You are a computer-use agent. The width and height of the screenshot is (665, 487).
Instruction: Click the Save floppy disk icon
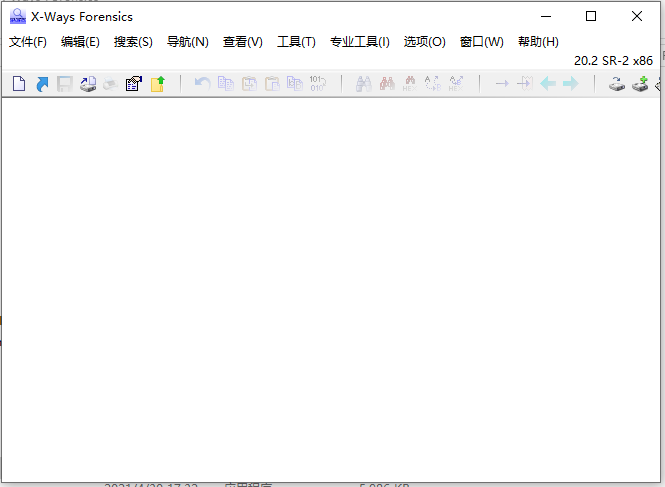65,84
